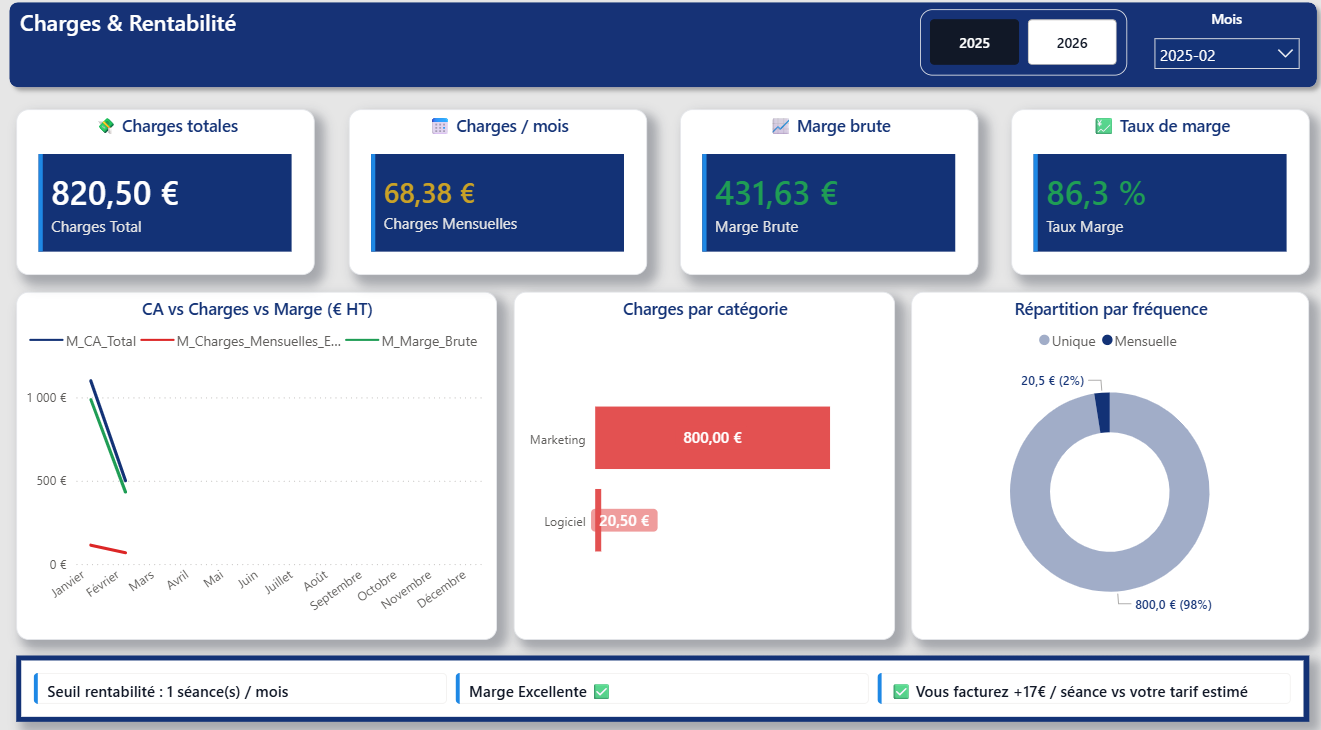Screen dimensions: 1321x730
Task: Toggle M_Marge_Brute legend entry
Action: tap(413, 341)
